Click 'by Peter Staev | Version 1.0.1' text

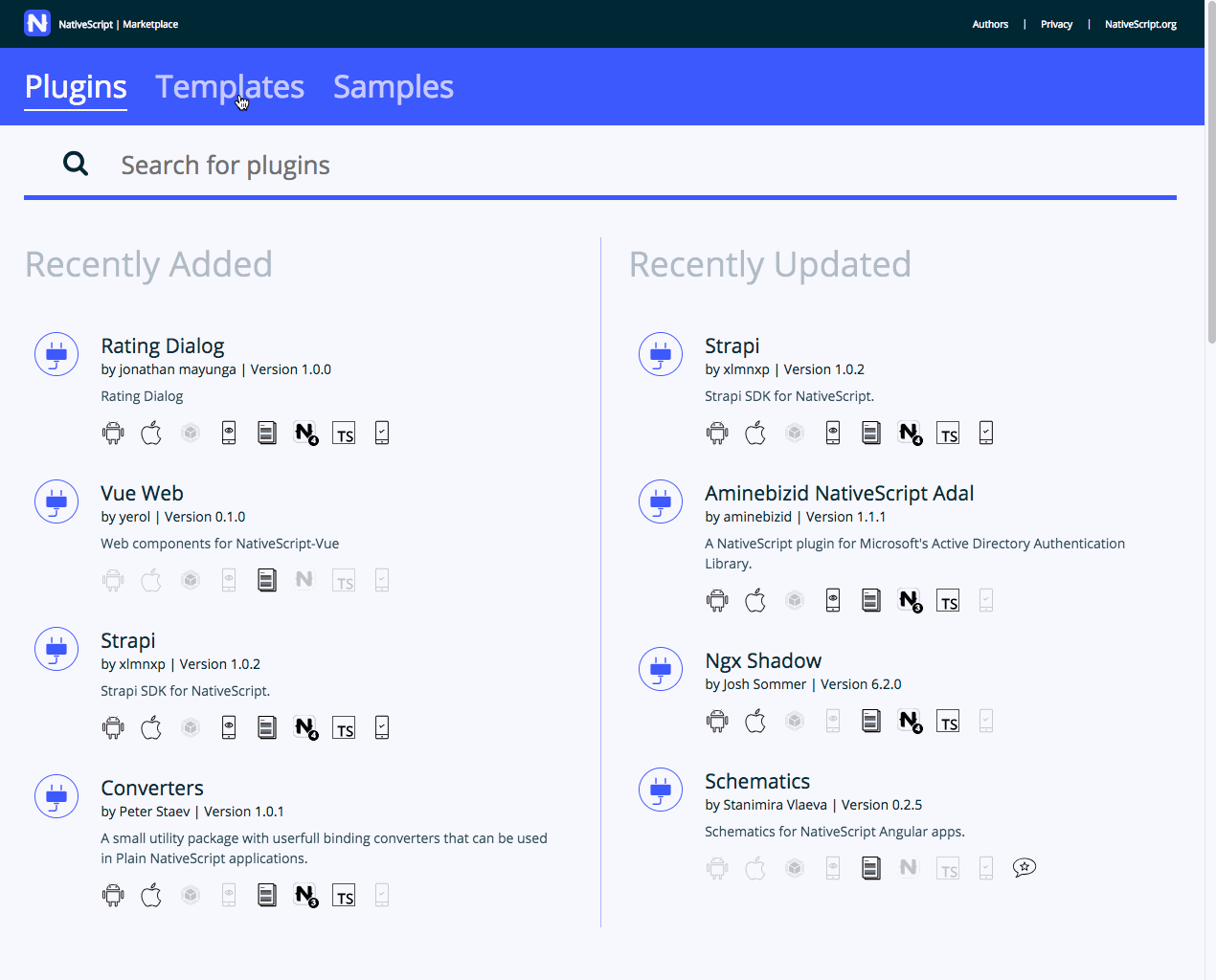[x=192, y=812]
